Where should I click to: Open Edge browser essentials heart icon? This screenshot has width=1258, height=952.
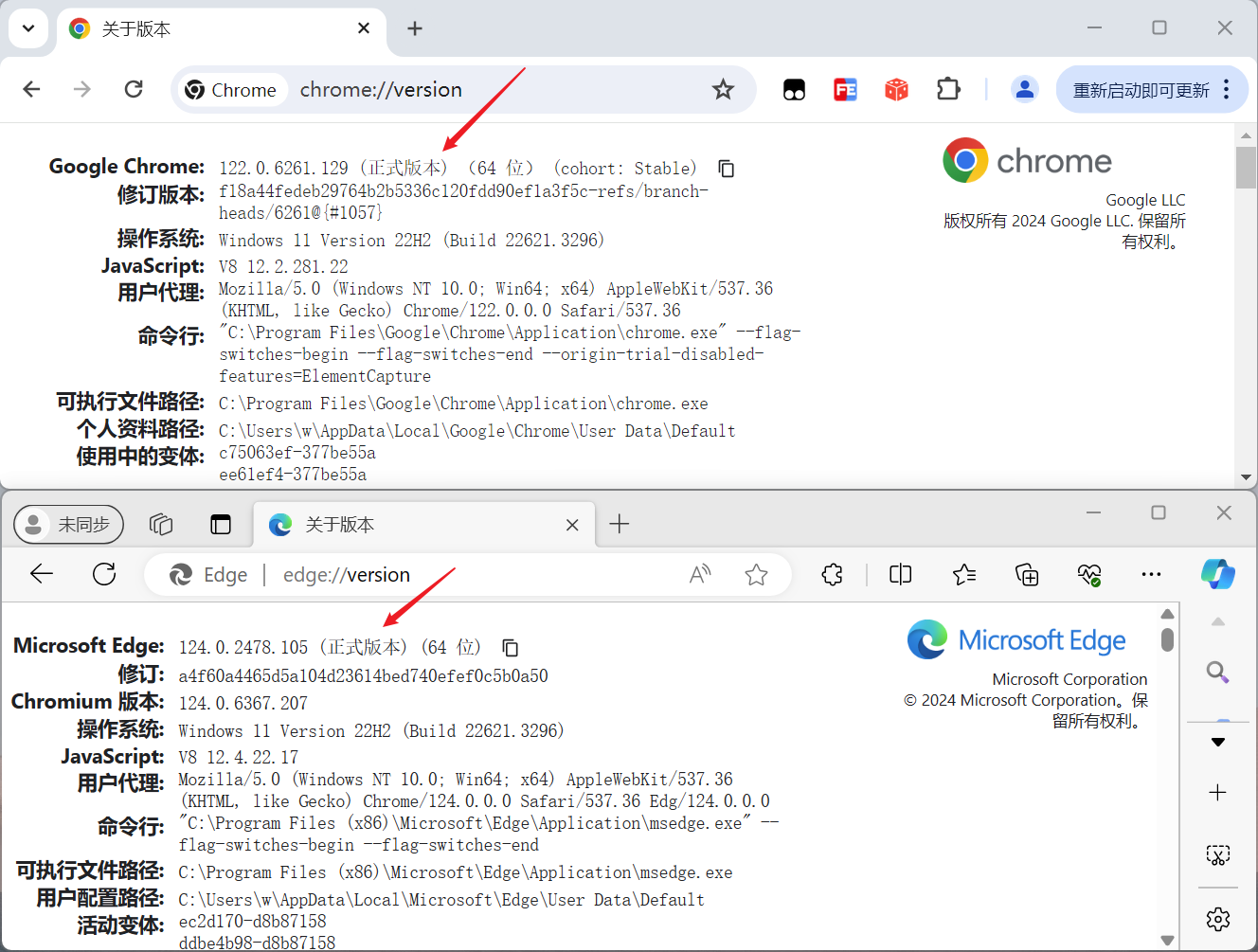(x=1089, y=574)
